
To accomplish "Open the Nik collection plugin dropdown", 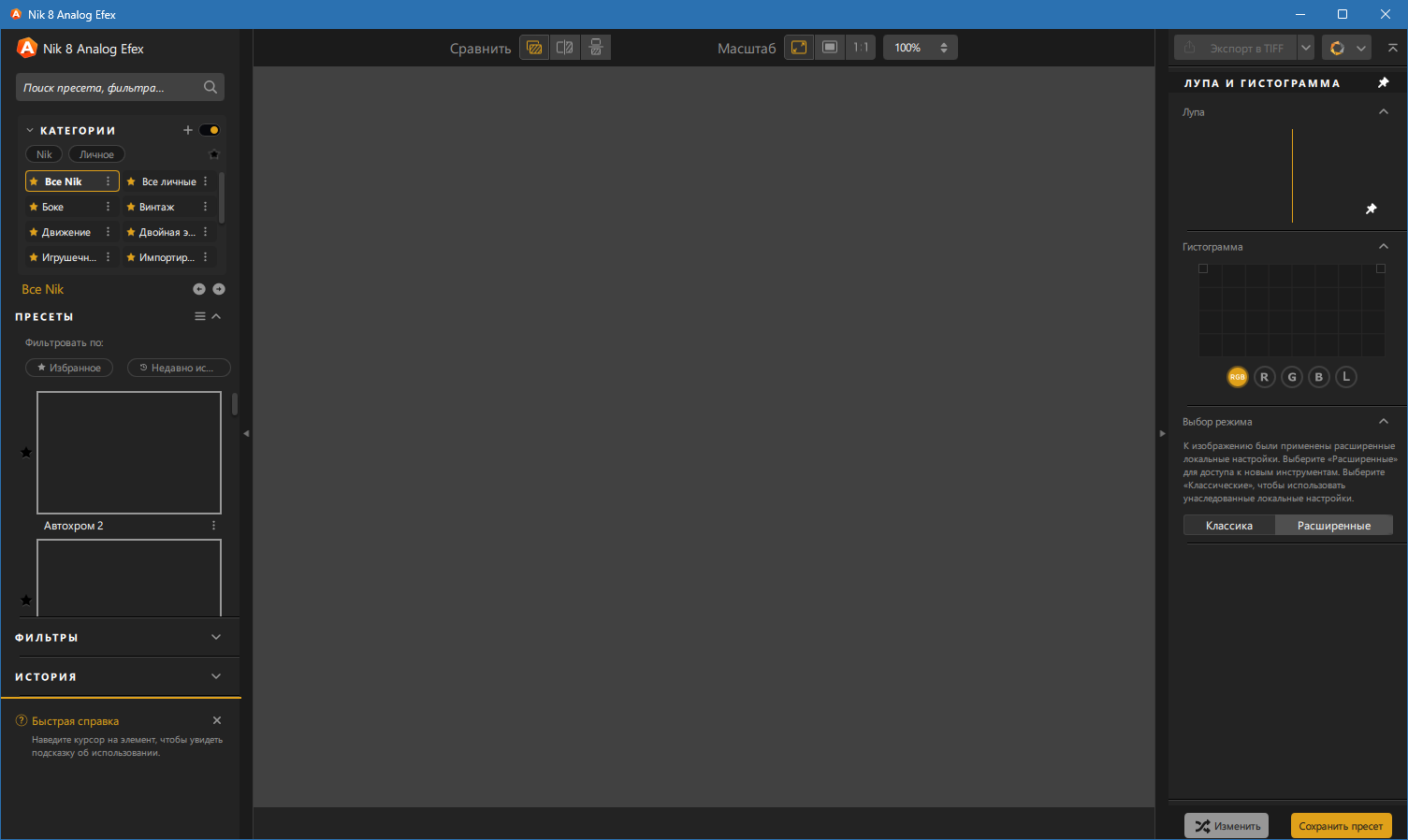I will [1362, 48].
